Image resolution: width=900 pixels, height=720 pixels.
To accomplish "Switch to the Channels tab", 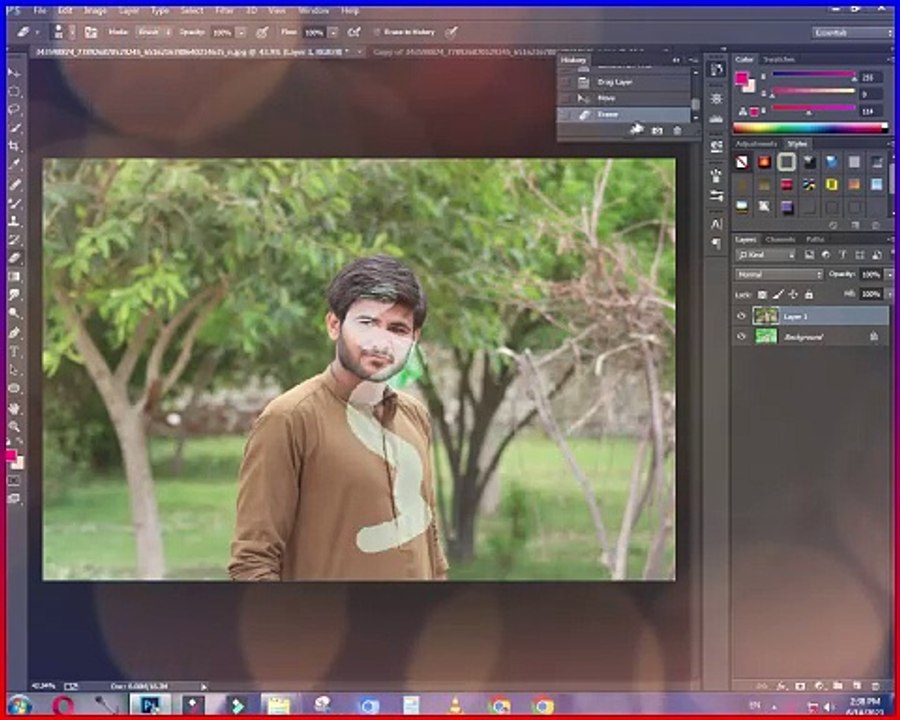I will [780, 239].
